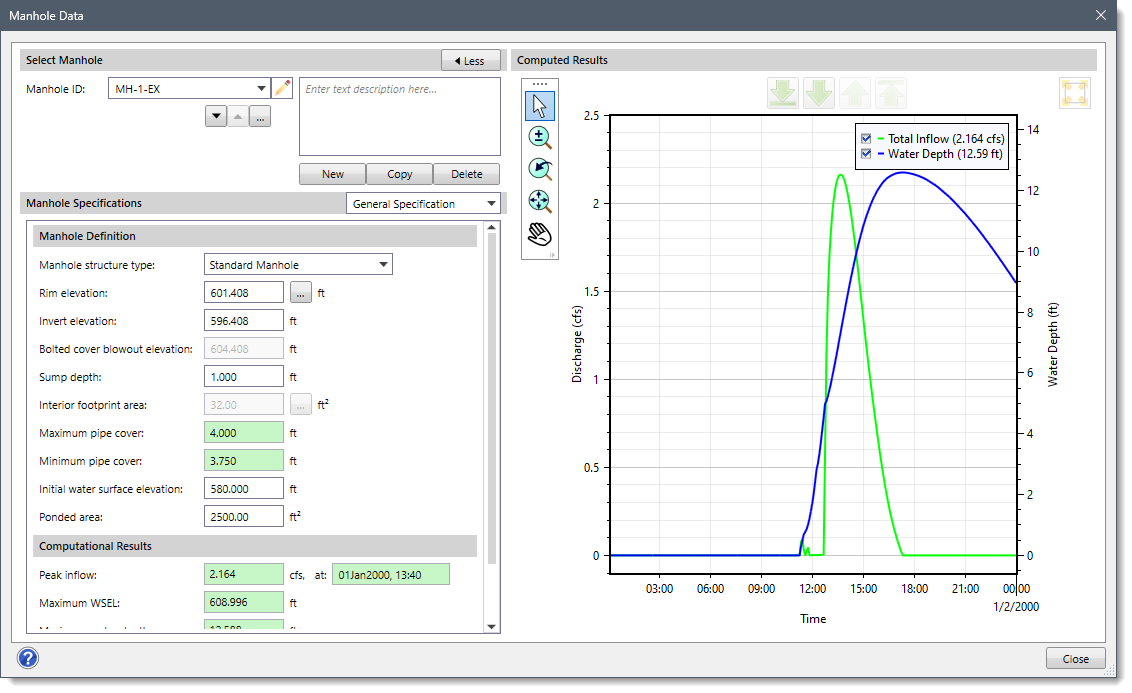Screen dimensions: 1132x693
Task: Click the zoom previous magnifier icon
Action: point(540,169)
